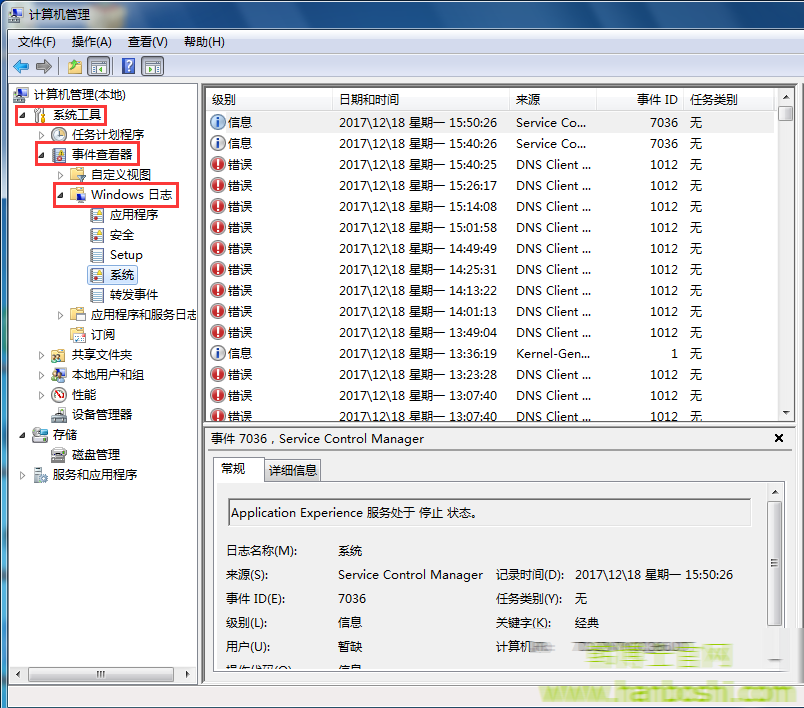Switch to the 详细信息 tab
Viewport: 804px width, 708px height.
point(292,470)
